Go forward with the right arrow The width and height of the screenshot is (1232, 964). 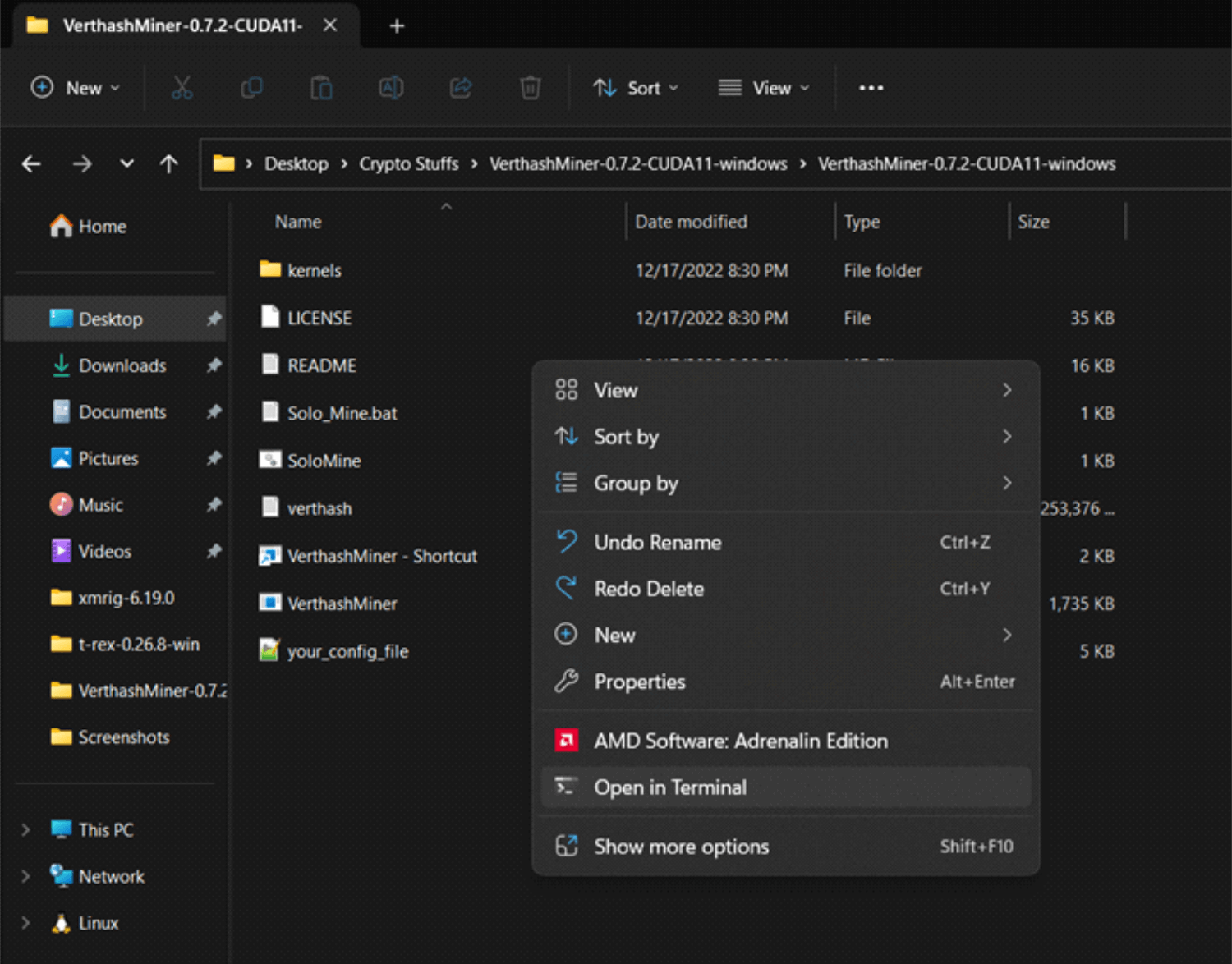tap(81, 164)
